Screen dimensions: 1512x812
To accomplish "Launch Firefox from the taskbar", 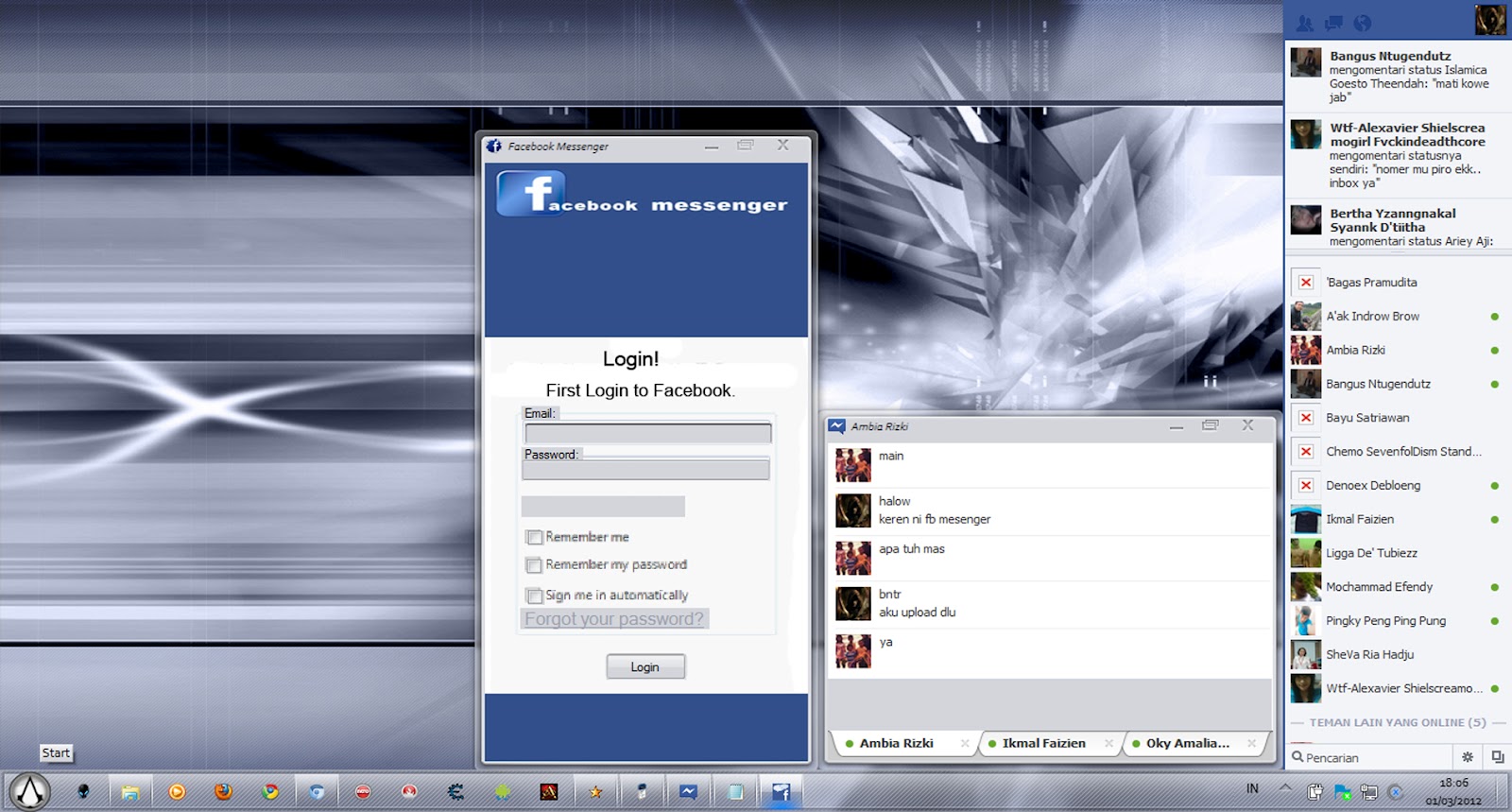I will click(223, 791).
